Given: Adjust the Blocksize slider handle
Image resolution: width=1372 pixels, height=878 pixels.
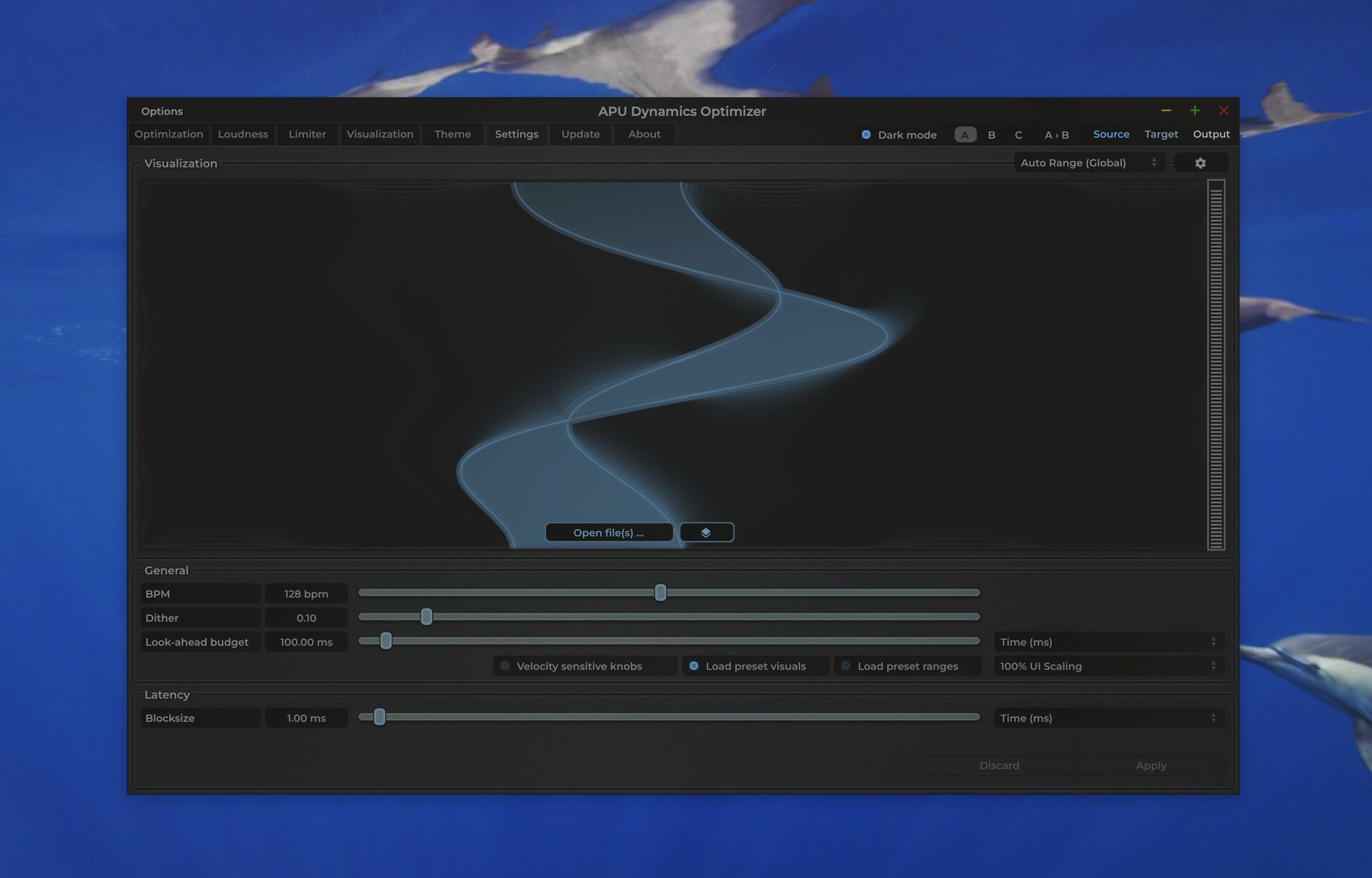Looking at the screenshot, I should point(379,717).
